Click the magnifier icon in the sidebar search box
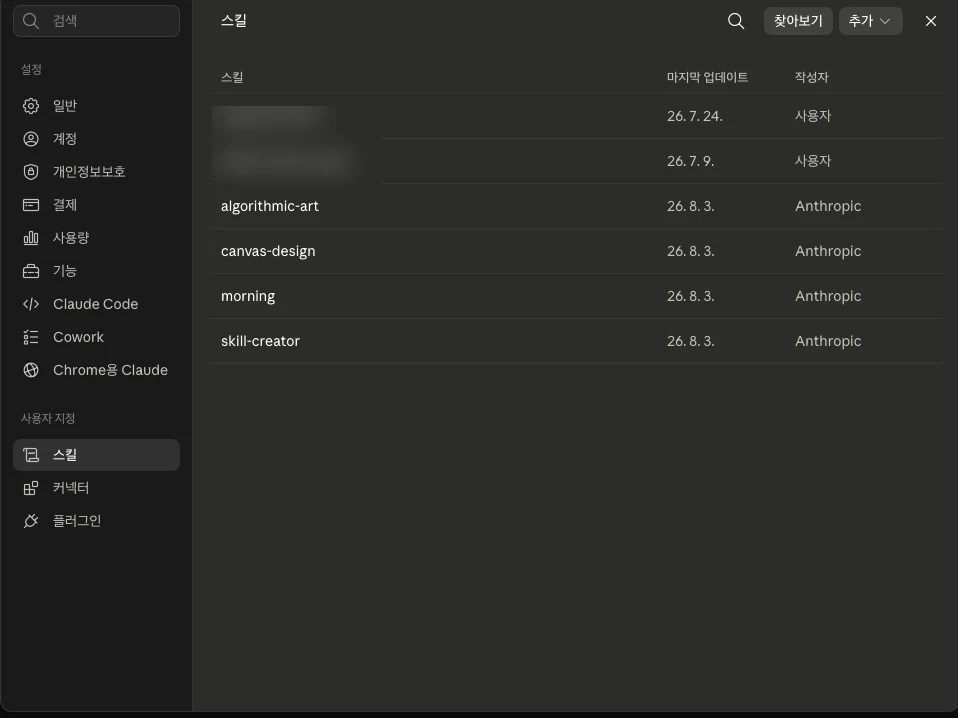Viewport: 958px width, 718px height. pos(31,21)
